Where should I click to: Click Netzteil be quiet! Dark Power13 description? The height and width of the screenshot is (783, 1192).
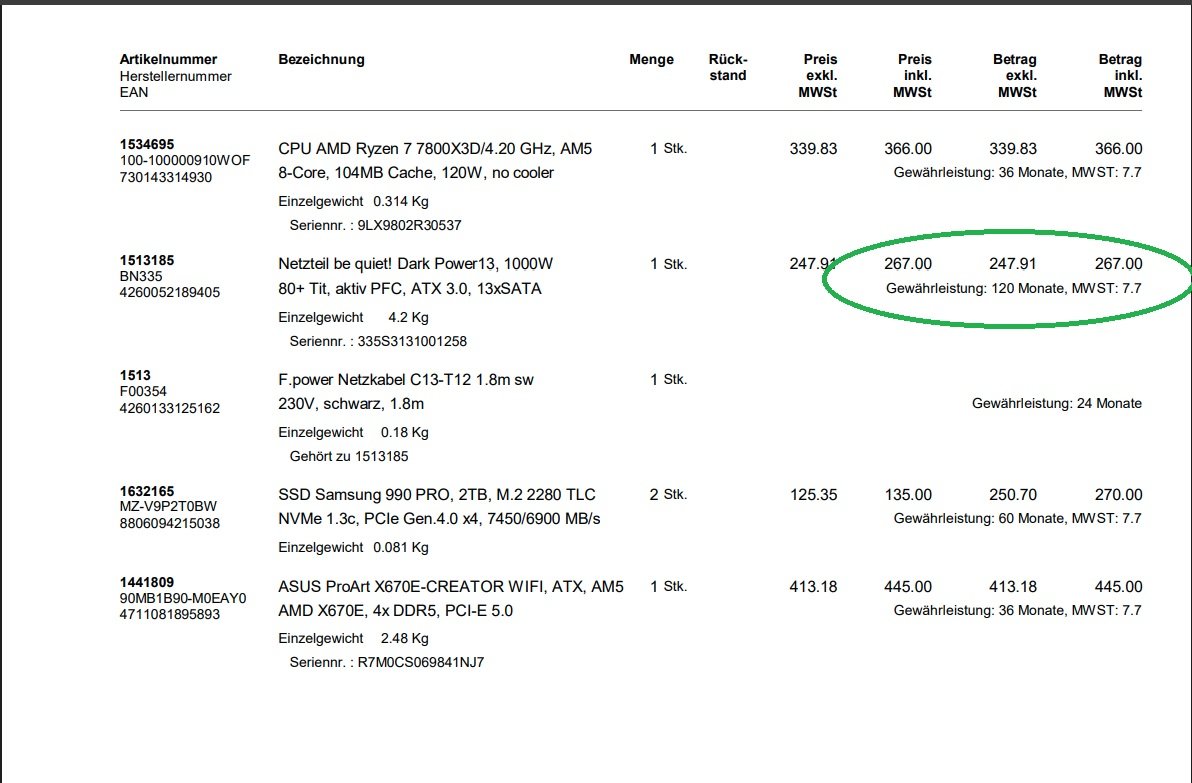pyautogui.click(x=415, y=264)
